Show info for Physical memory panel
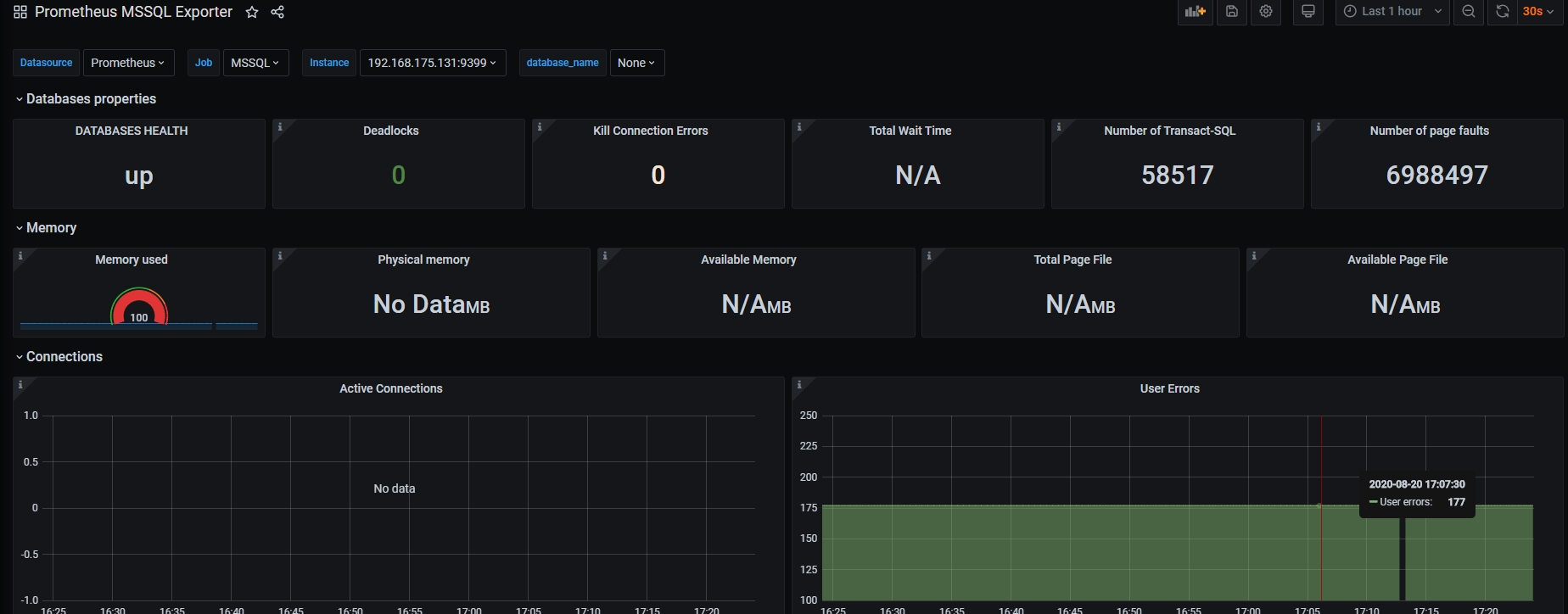The image size is (1568, 614). pos(280,256)
